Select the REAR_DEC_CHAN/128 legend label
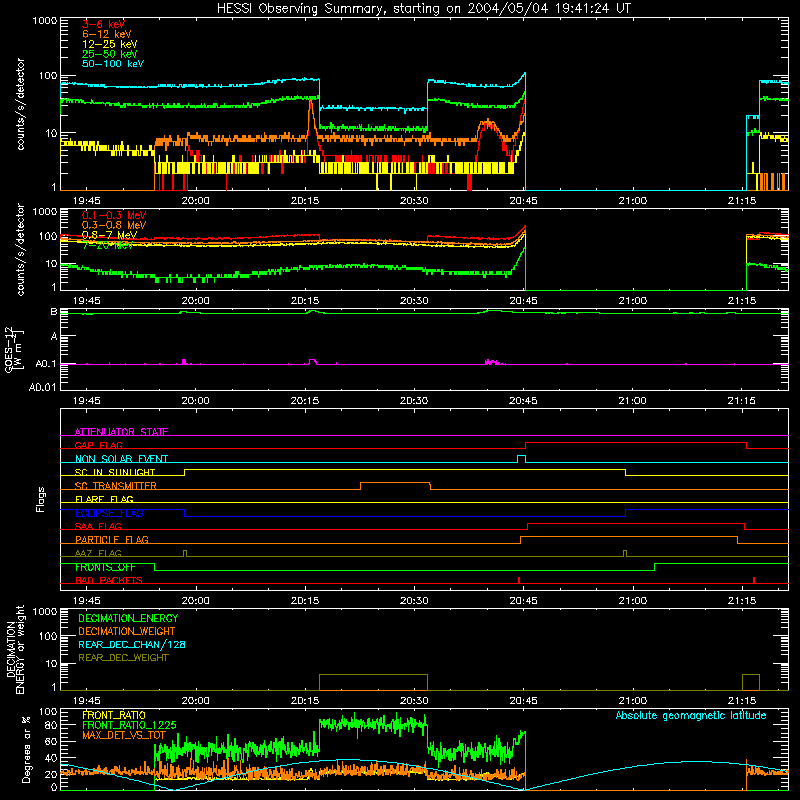The image size is (800, 800). tap(132, 644)
